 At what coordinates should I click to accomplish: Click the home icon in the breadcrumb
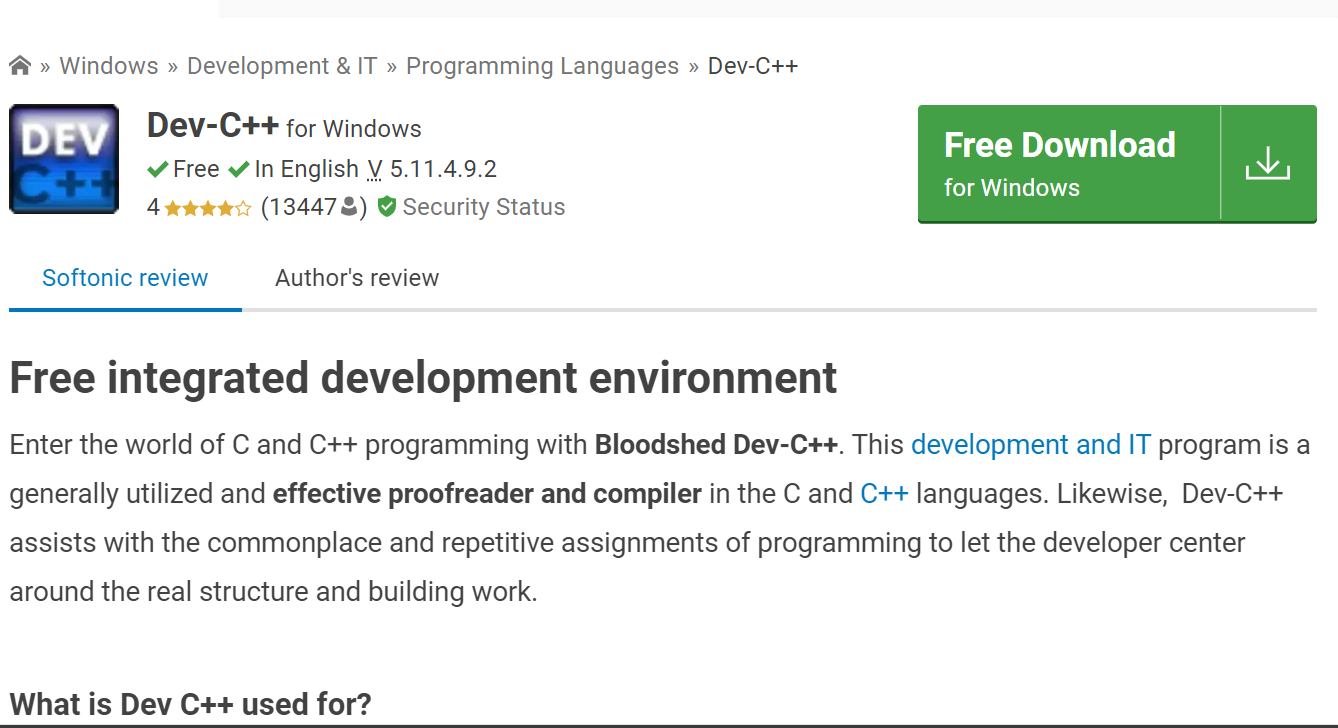(18, 64)
